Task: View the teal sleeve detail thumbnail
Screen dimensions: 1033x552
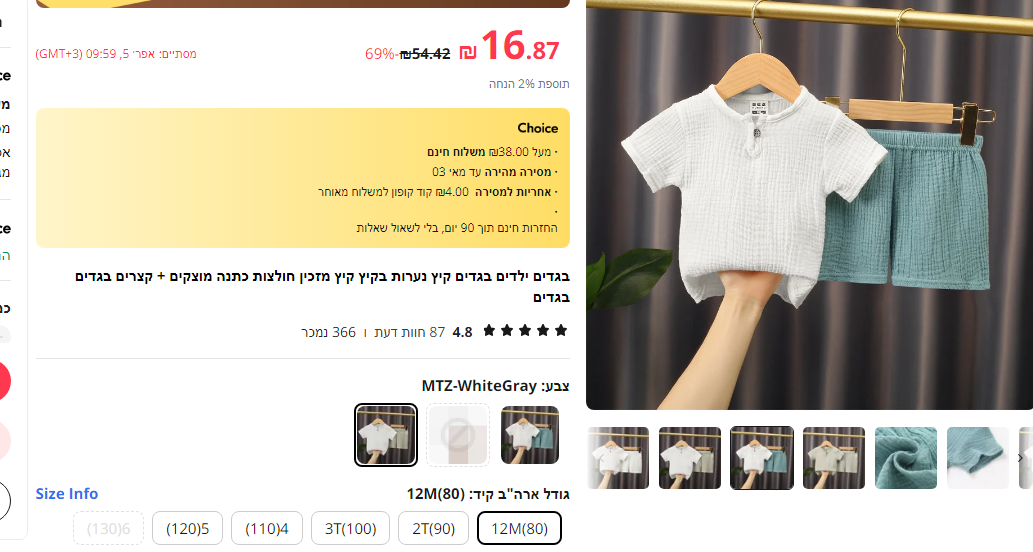Action: pos(978,458)
